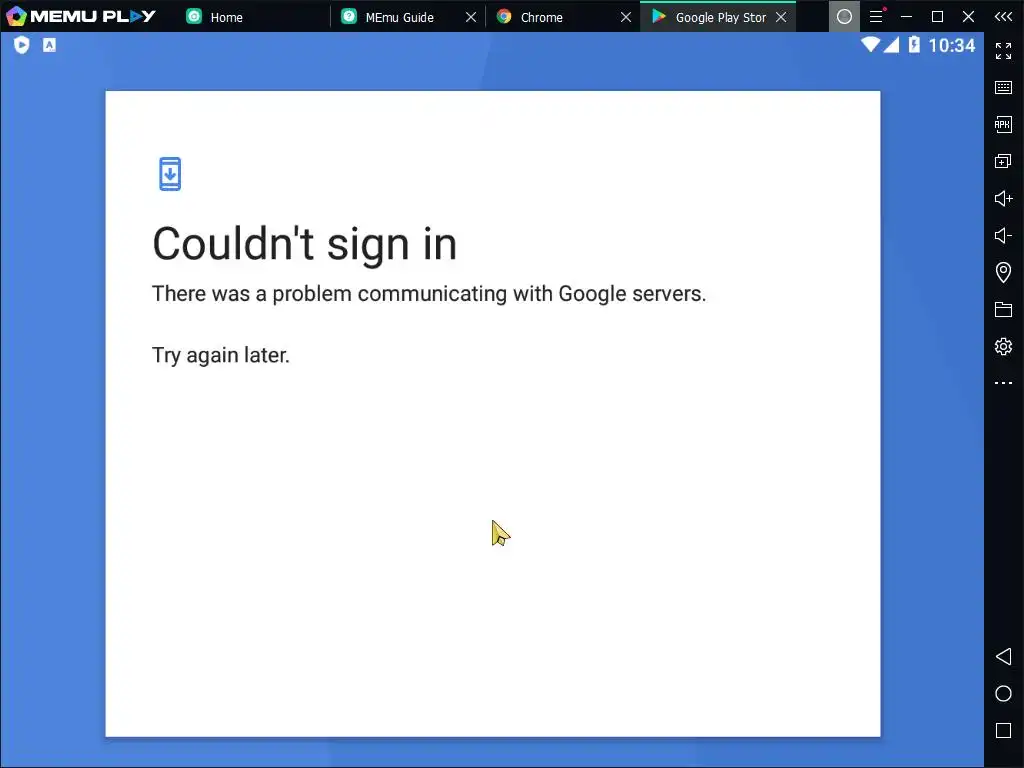
Task: Tap the Android back button
Action: pyautogui.click(x=1003, y=656)
